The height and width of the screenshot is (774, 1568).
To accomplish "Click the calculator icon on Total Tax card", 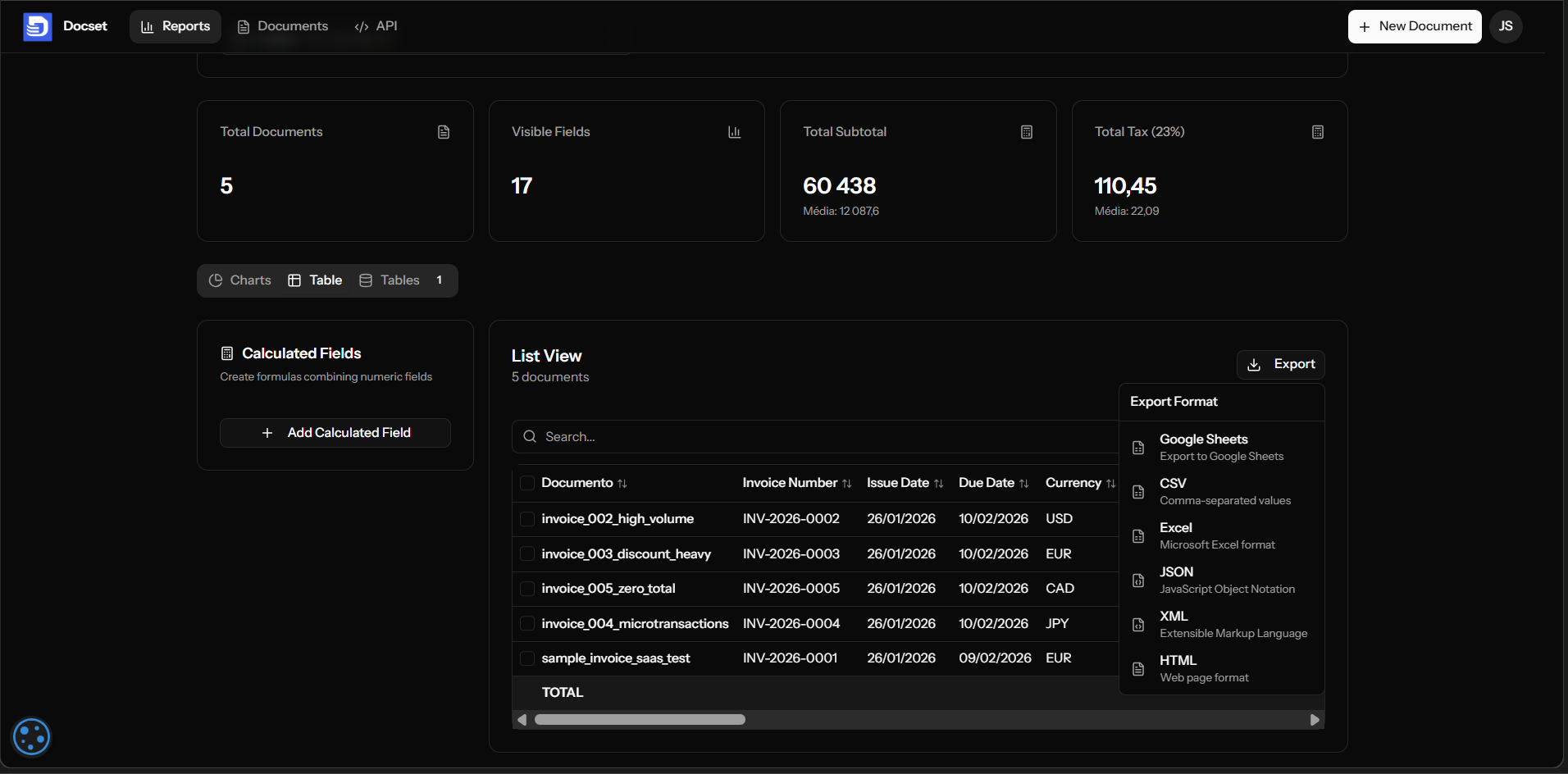I will pos(1318,131).
